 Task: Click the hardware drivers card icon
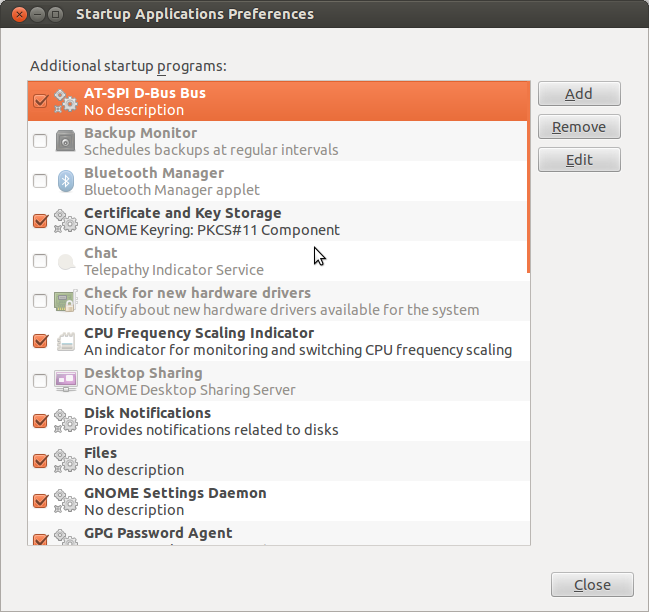(65, 301)
